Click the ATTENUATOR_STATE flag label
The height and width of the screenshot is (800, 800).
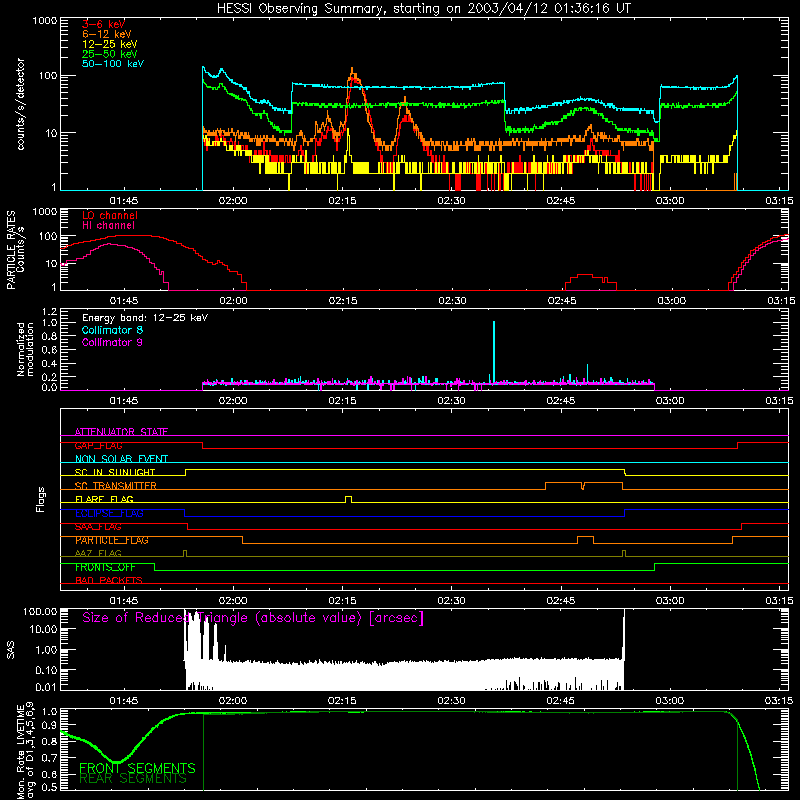click(121, 432)
